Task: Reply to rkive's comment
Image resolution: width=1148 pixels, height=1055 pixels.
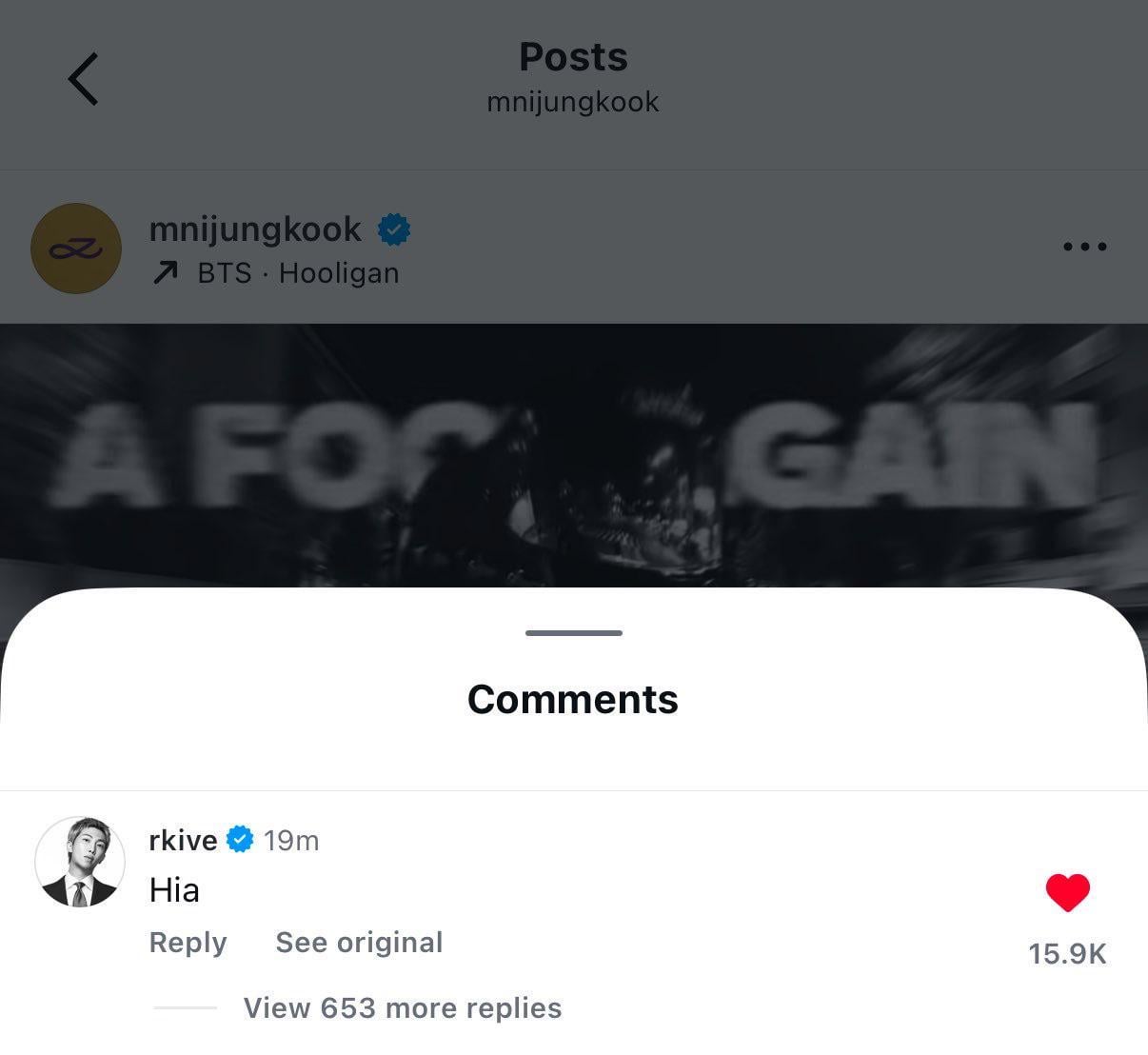Action: pos(188,943)
